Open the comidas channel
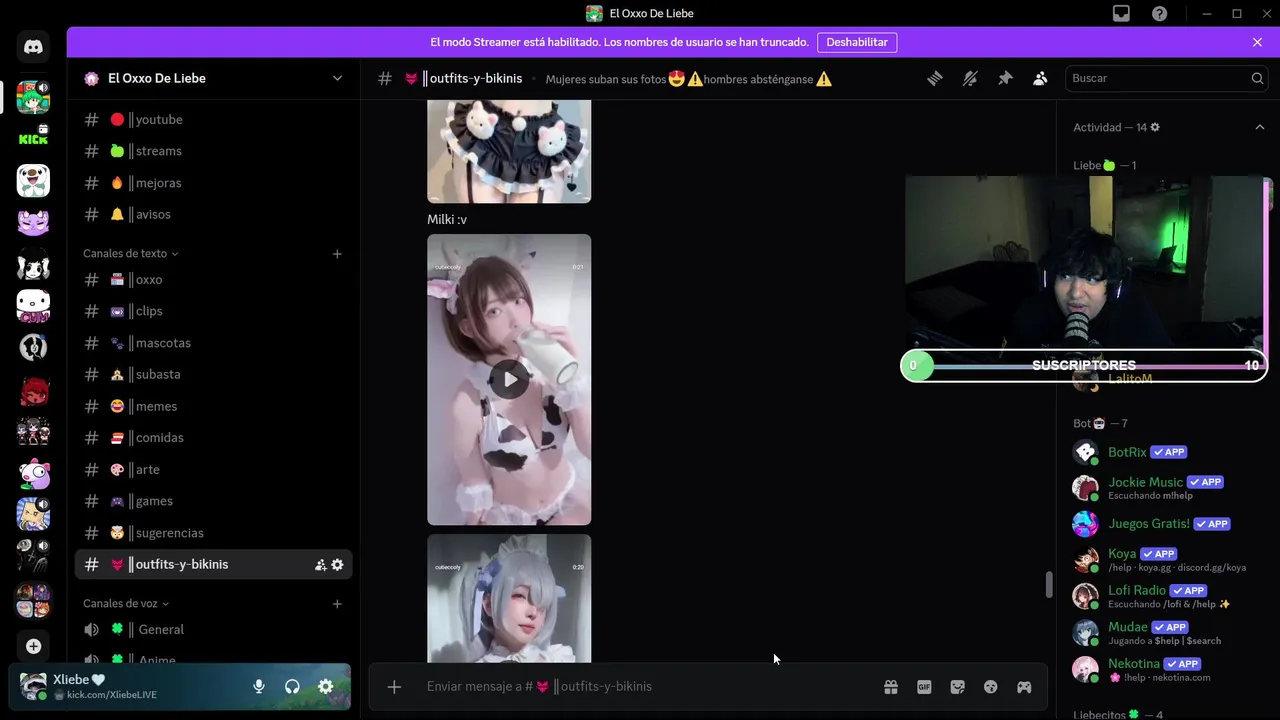This screenshot has height=720, width=1280. 213,438
